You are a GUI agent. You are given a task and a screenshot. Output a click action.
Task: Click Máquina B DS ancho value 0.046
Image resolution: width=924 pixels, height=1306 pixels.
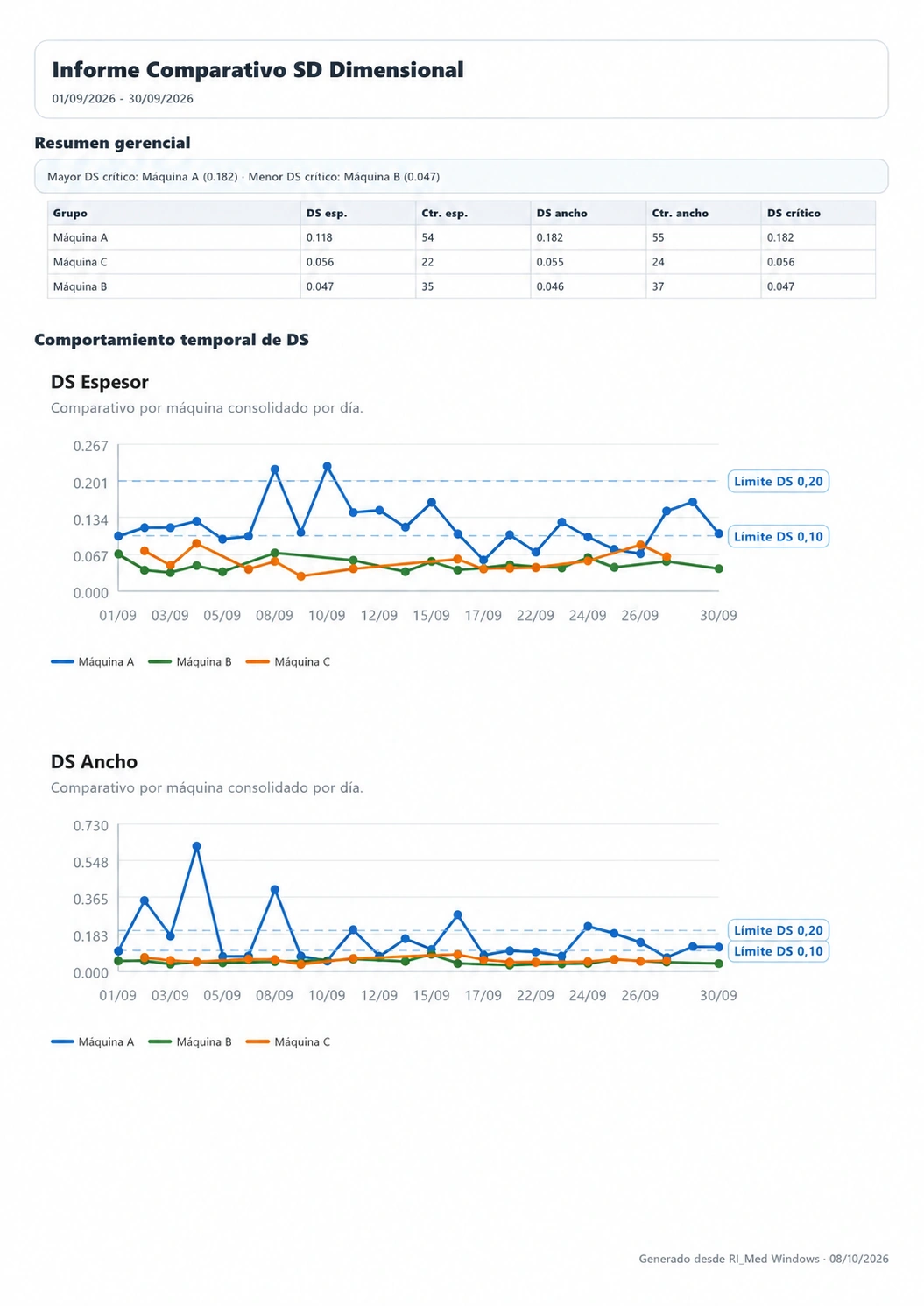click(550, 286)
